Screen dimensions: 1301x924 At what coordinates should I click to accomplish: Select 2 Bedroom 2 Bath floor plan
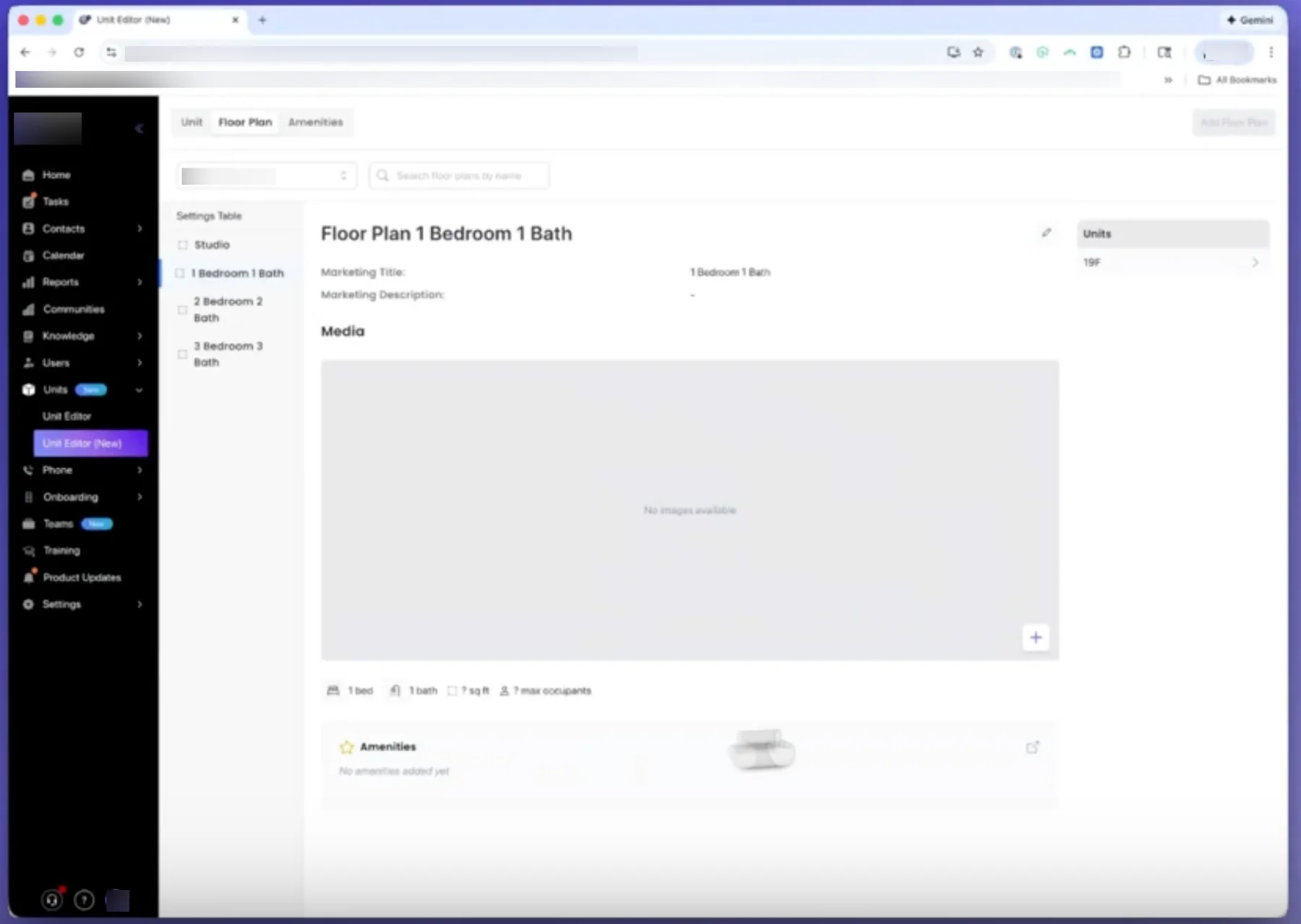(x=231, y=309)
